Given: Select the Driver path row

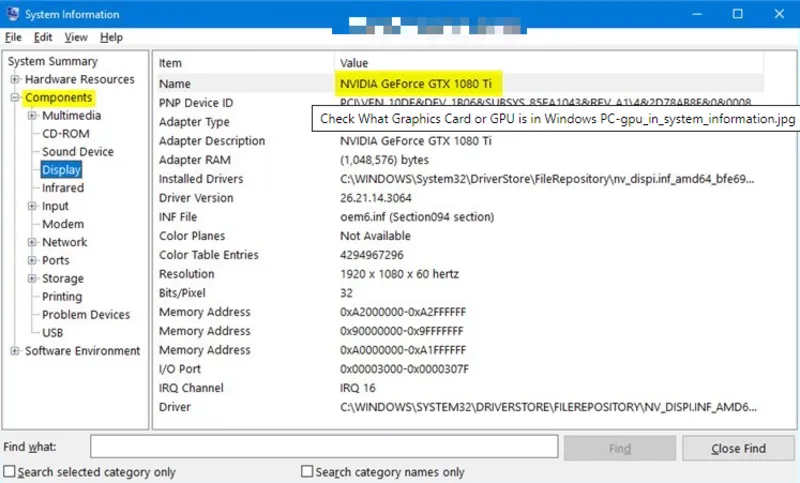Looking at the screenshot, I should coord(459,407).
